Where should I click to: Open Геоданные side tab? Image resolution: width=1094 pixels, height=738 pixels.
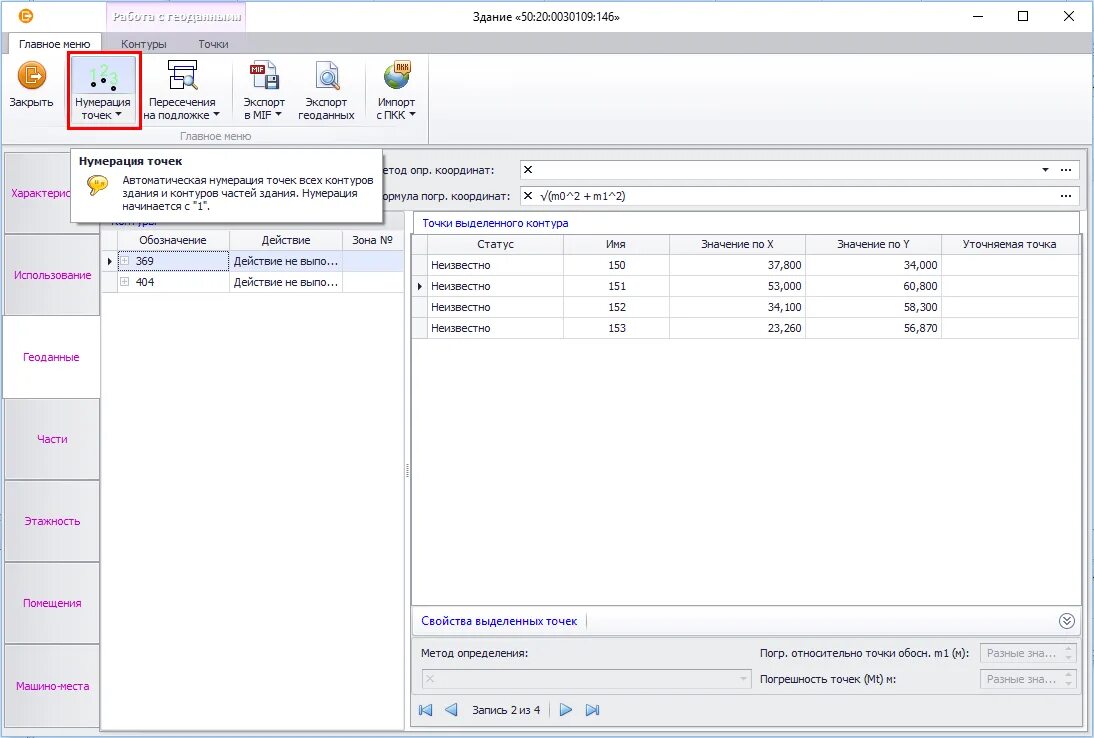pyautogui.click(x=51, y=357)
